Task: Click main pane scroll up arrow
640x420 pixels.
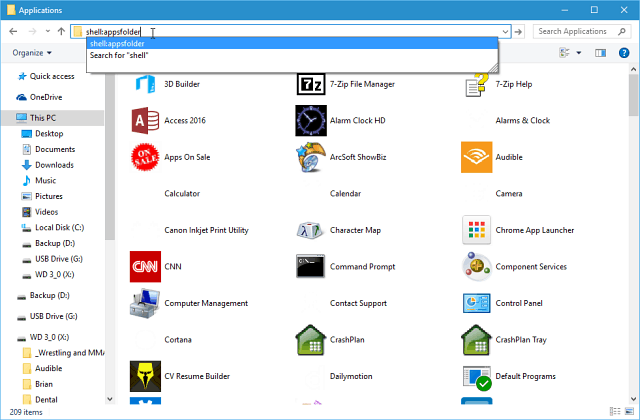Action: pos(633,69)
